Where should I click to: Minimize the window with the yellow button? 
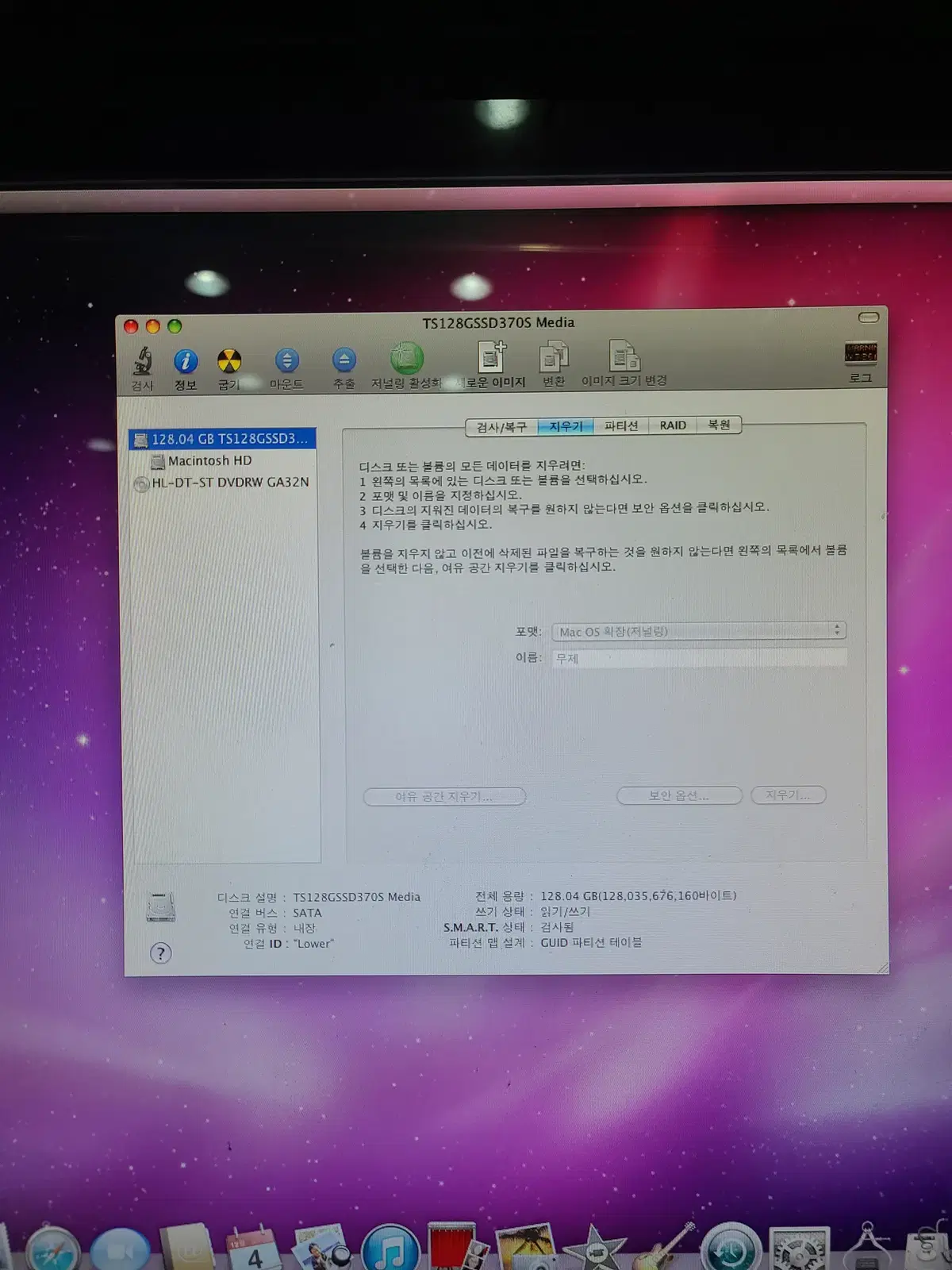coord(153,326)
